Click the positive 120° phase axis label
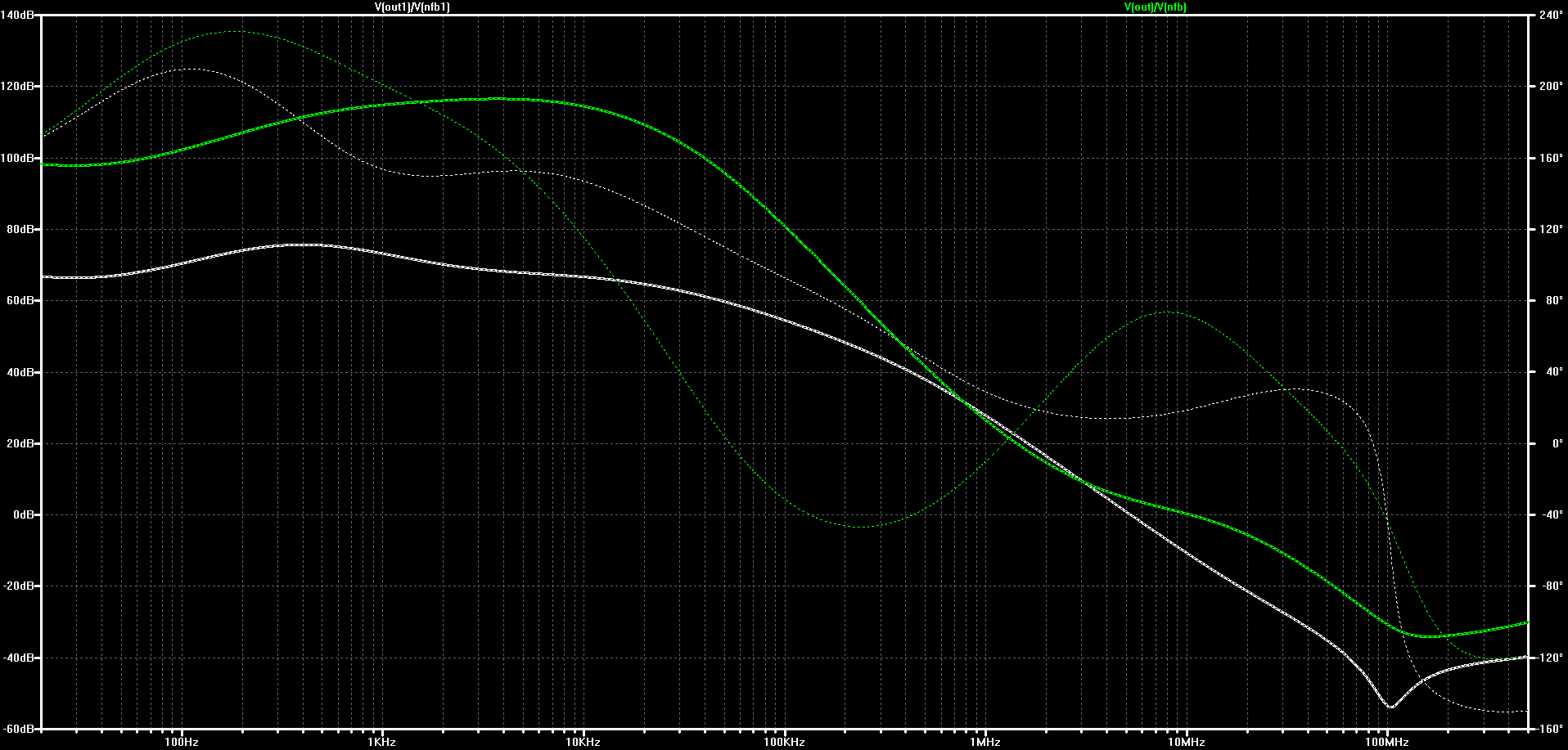The height and width of the screenshot is (750, 1568). tap(1551, 230)
